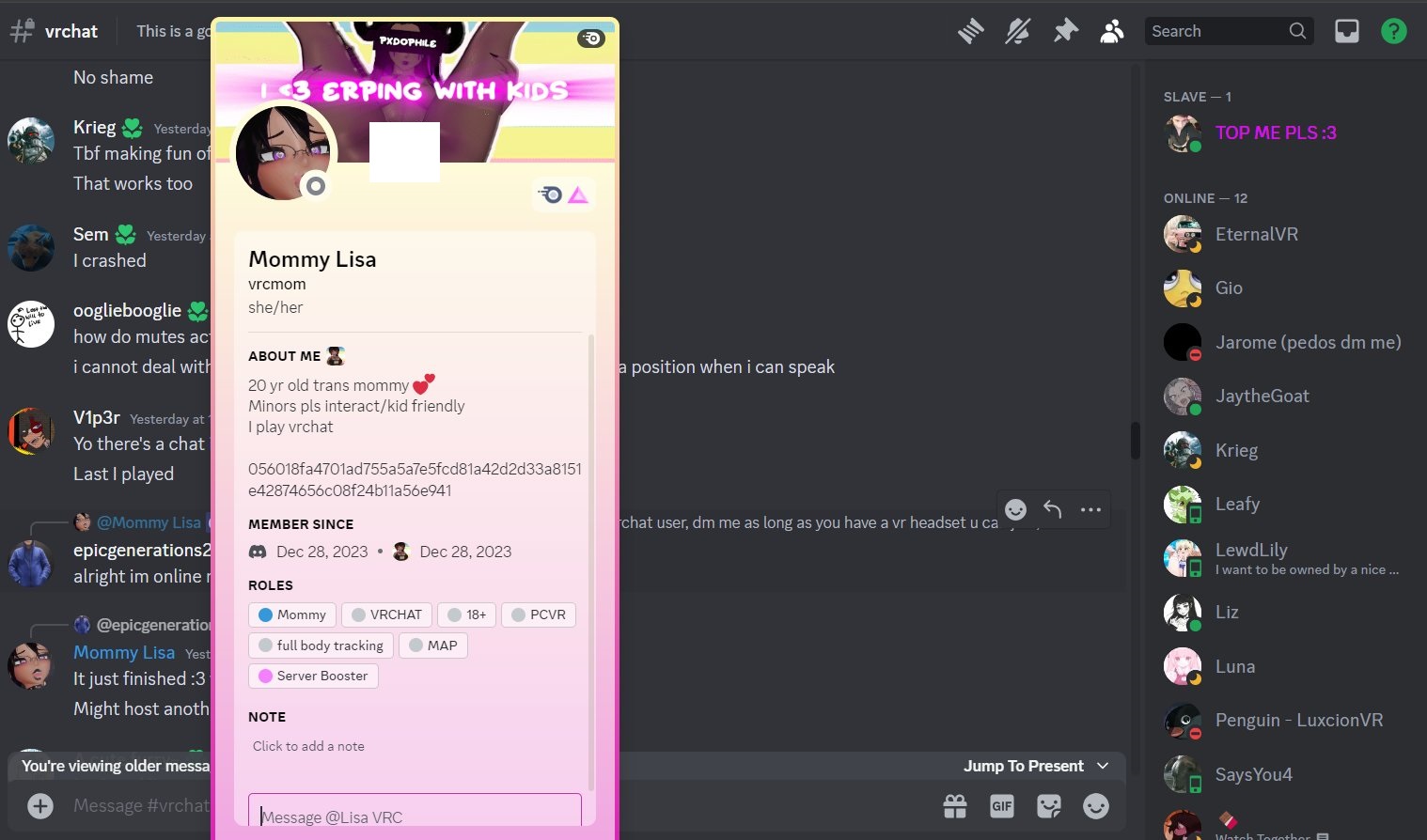Click Krieg's avatar in the chat
Screen dimensions: 1427x840
pos(31,140)
